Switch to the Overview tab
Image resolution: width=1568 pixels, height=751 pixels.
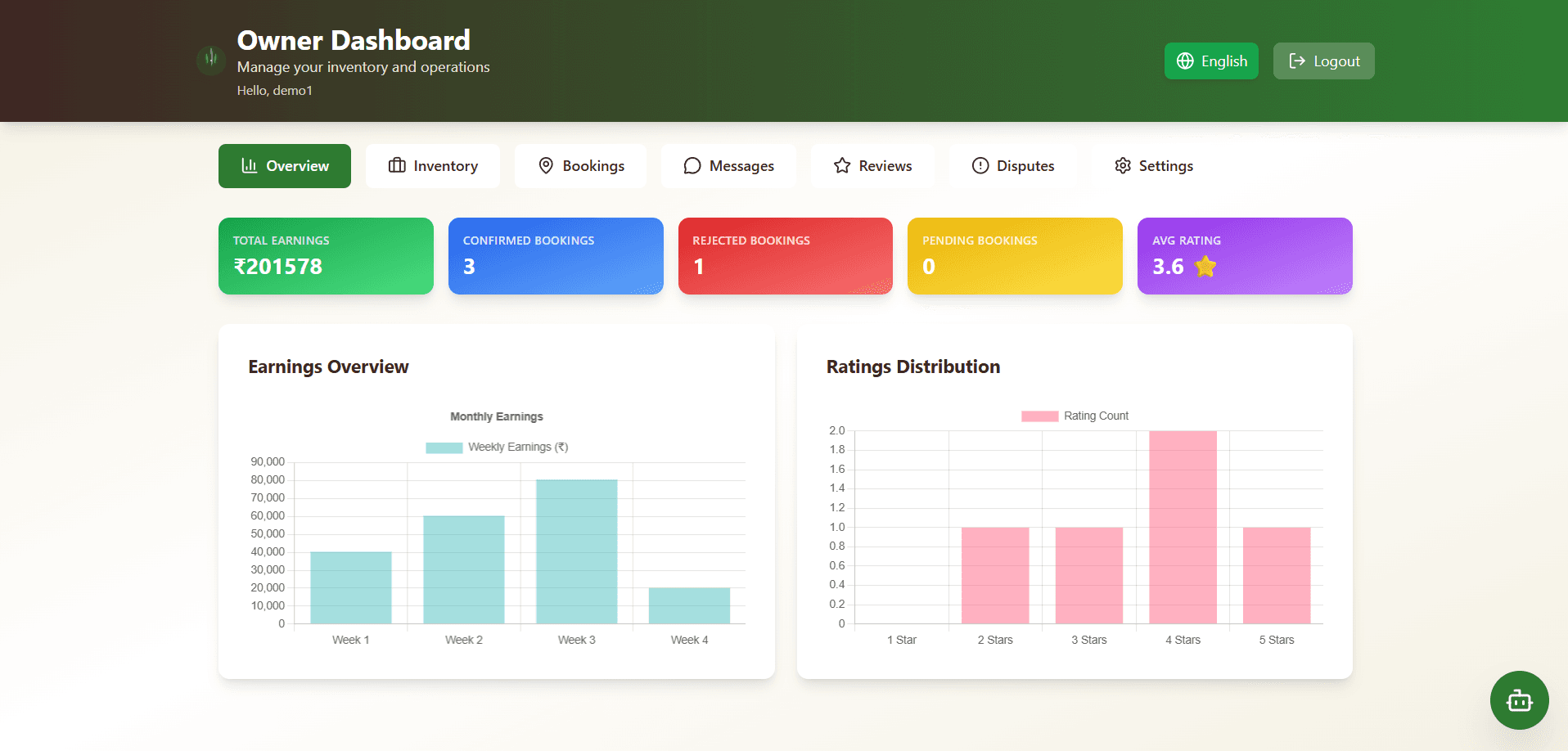pyautogui.click(x=285, y=166)
